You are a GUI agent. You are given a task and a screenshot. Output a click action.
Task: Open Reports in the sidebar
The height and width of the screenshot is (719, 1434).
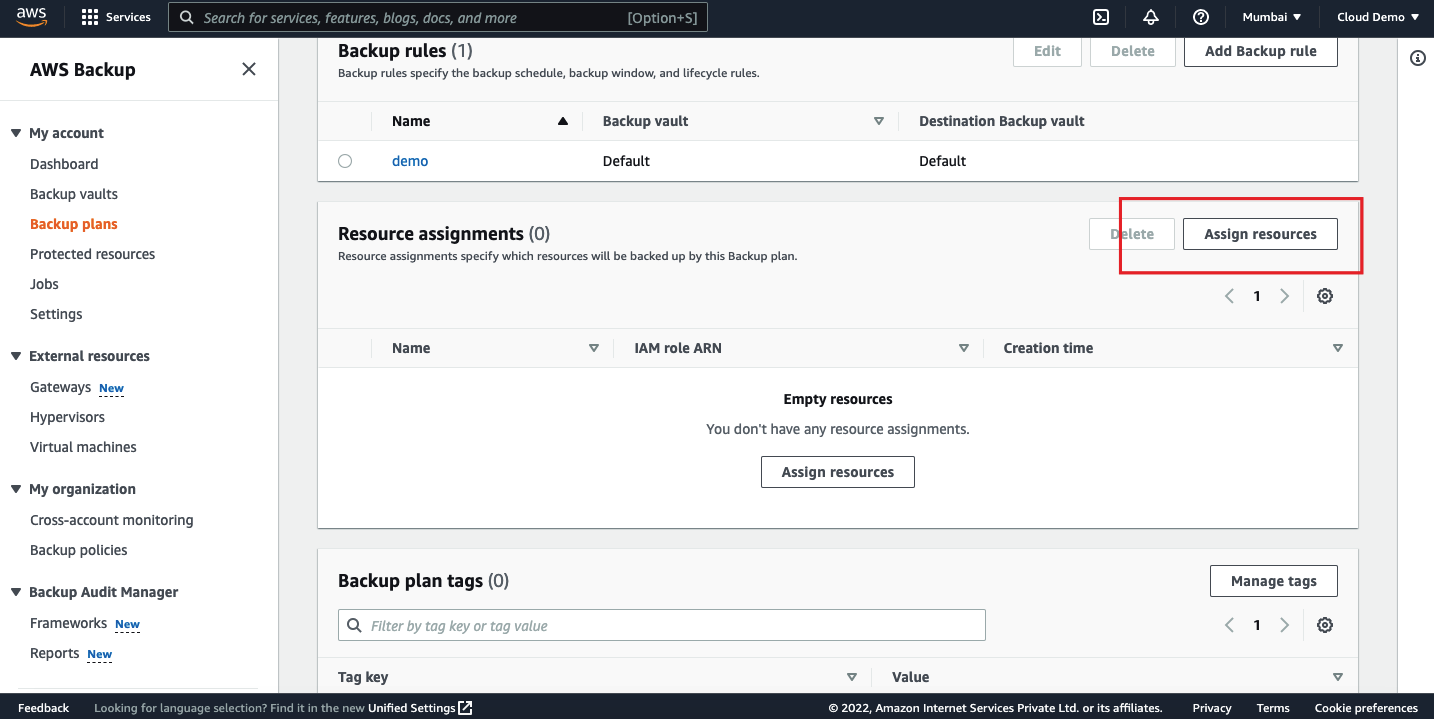coord(54,653)
